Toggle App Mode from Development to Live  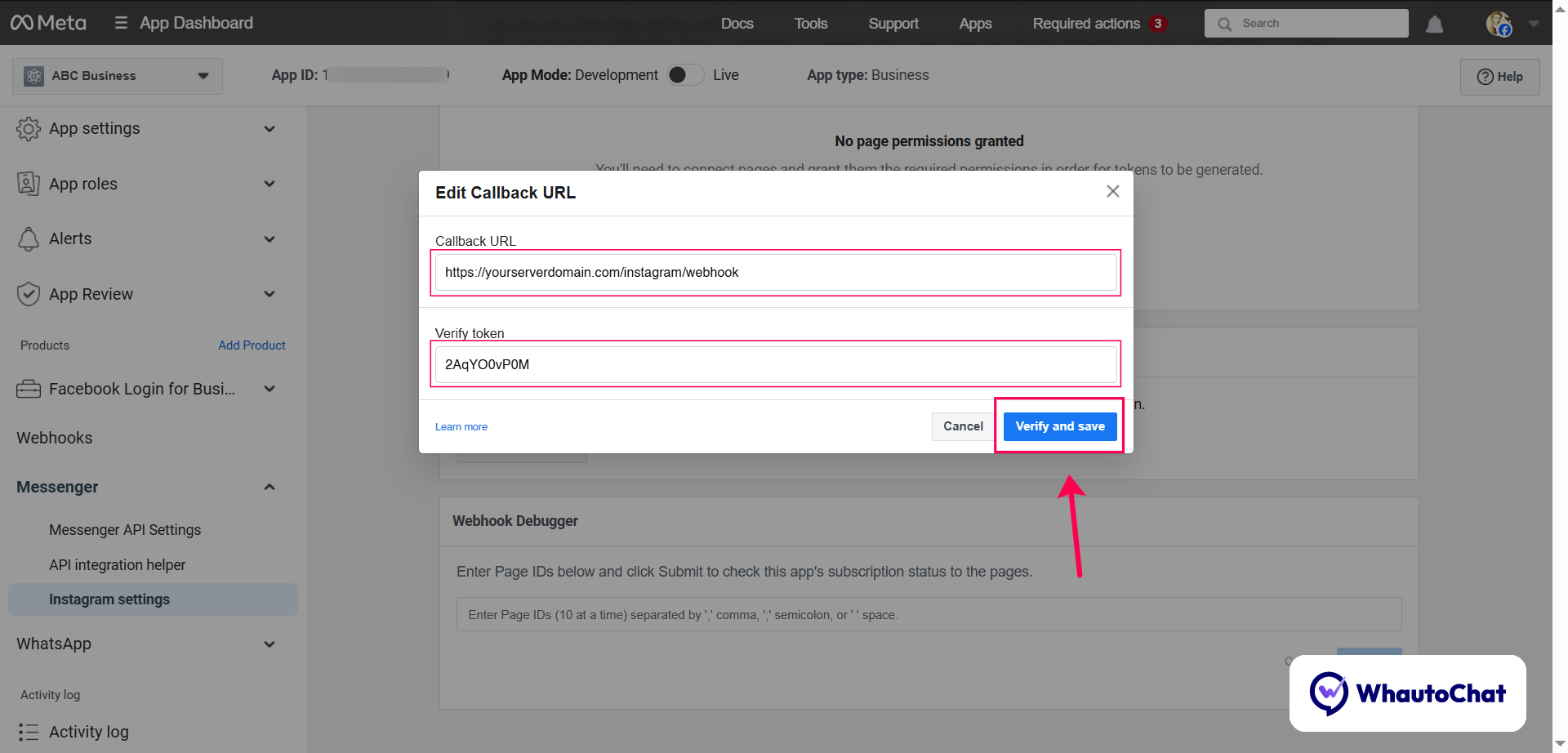coord(685,75)
